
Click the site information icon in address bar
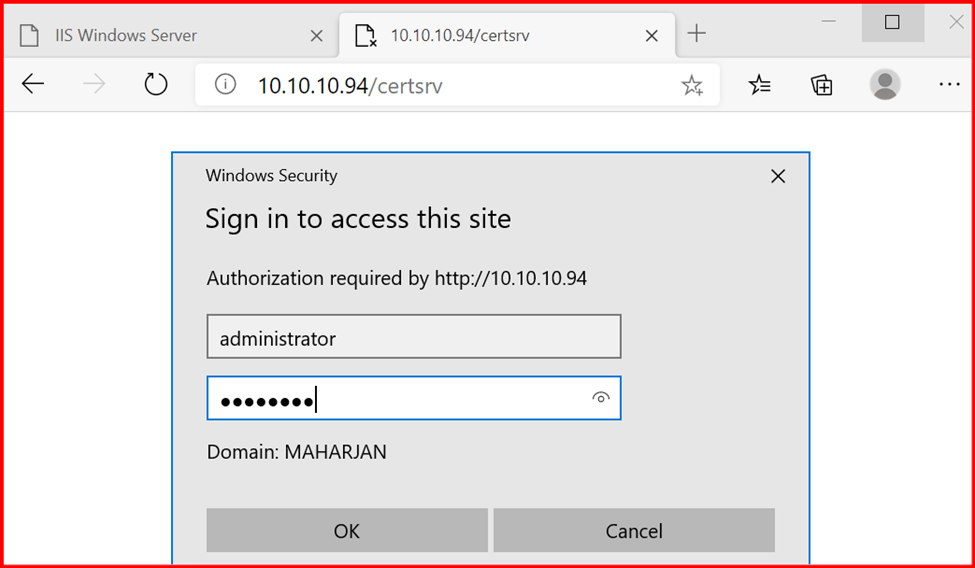[226, 85]
